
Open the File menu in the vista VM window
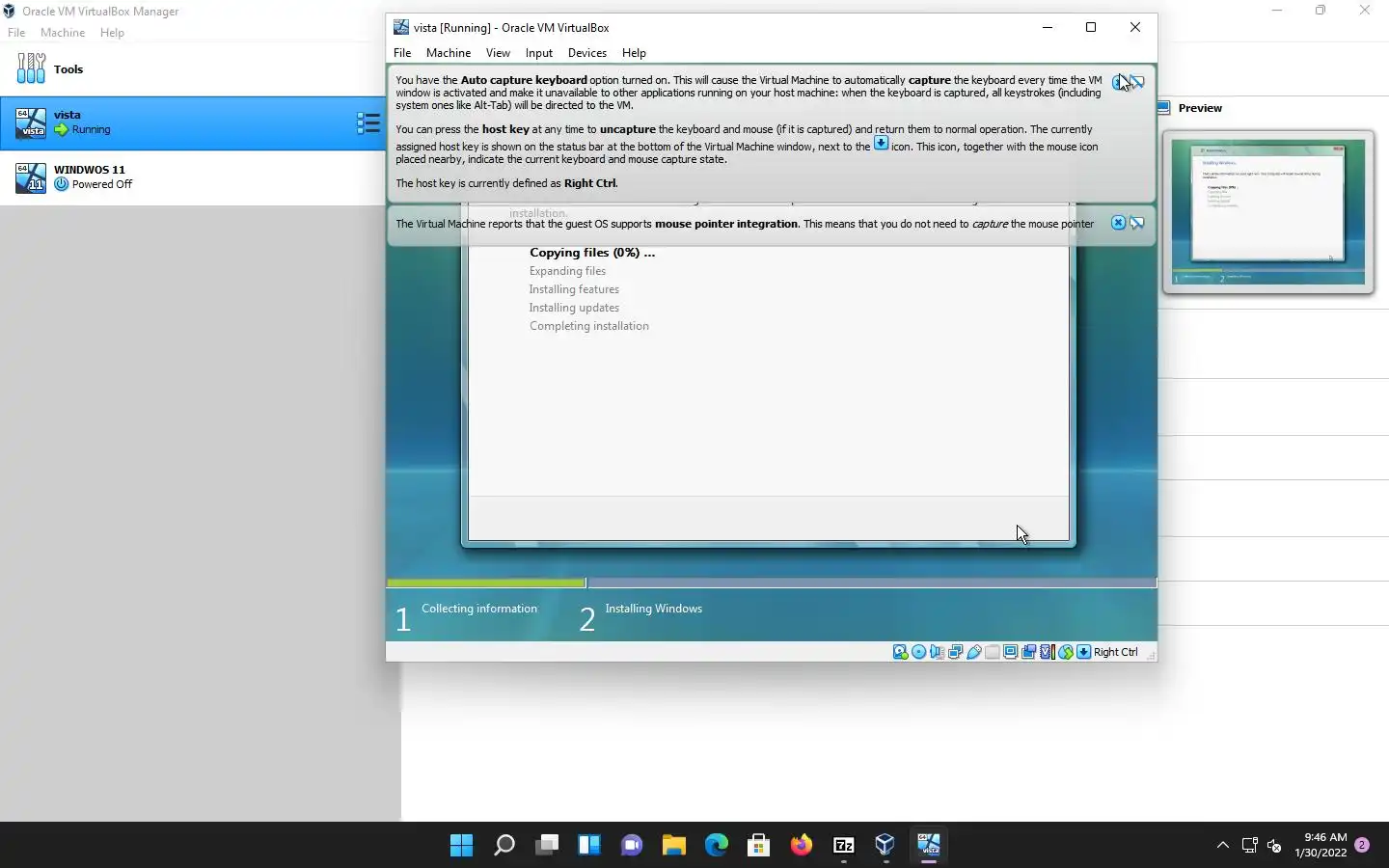(x=402, y=53)
